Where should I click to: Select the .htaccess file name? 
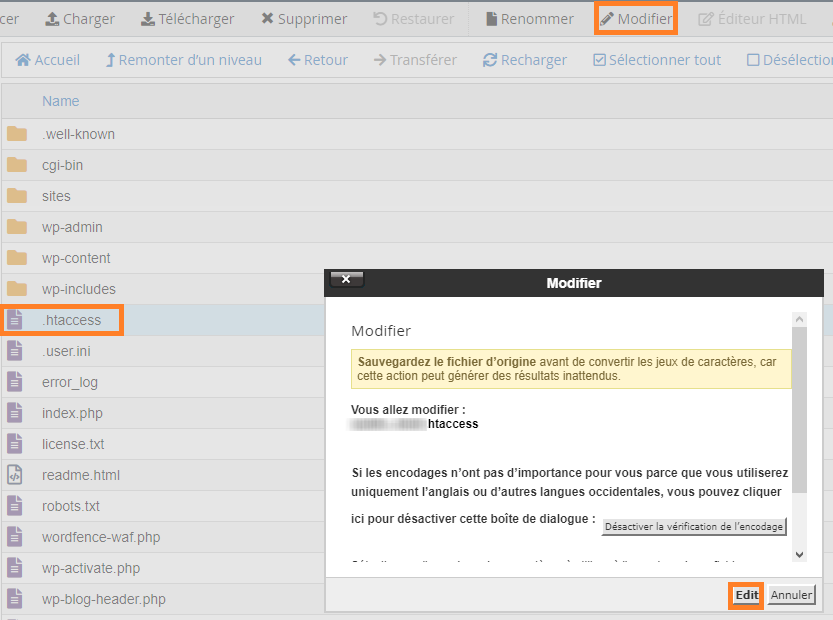(71, 320)
